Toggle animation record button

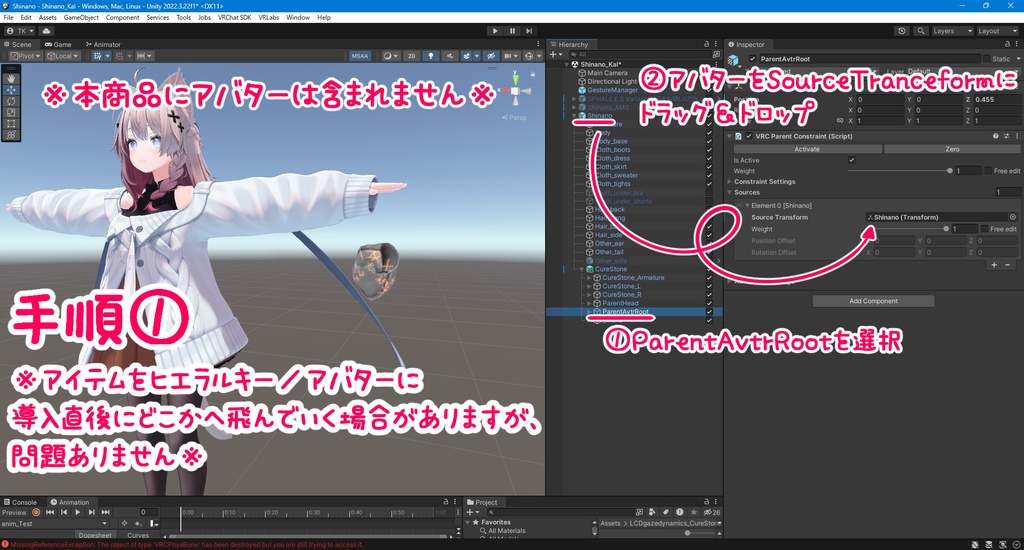point(37,512)
